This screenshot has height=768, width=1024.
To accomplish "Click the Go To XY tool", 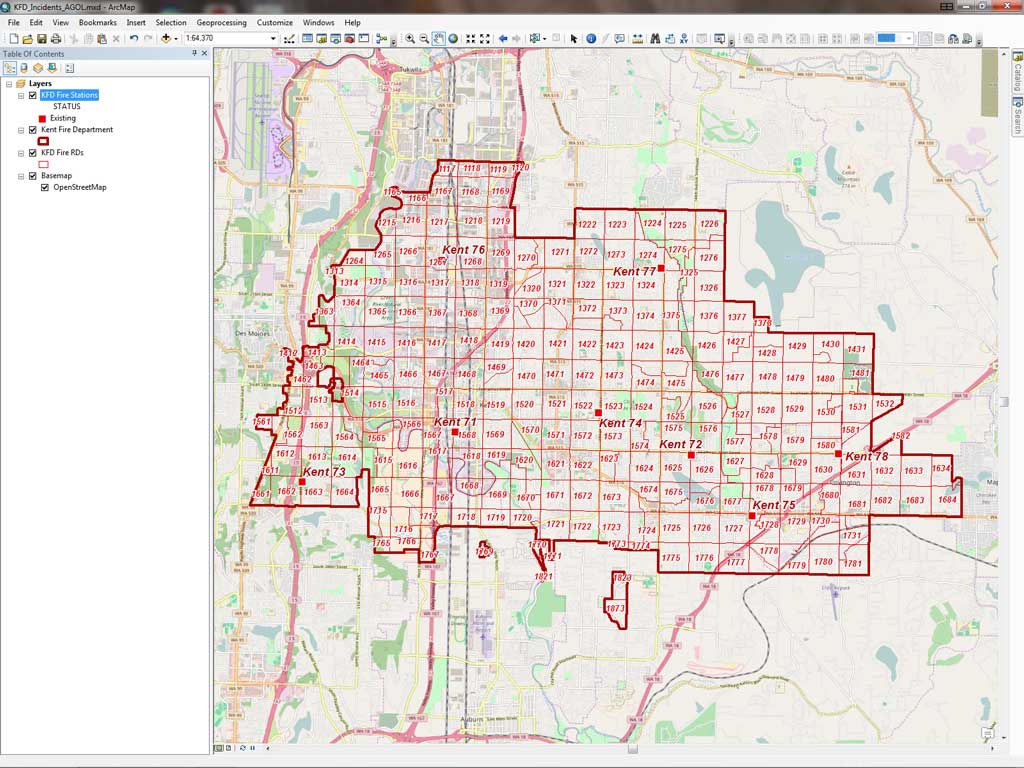I will coord(684,39).
